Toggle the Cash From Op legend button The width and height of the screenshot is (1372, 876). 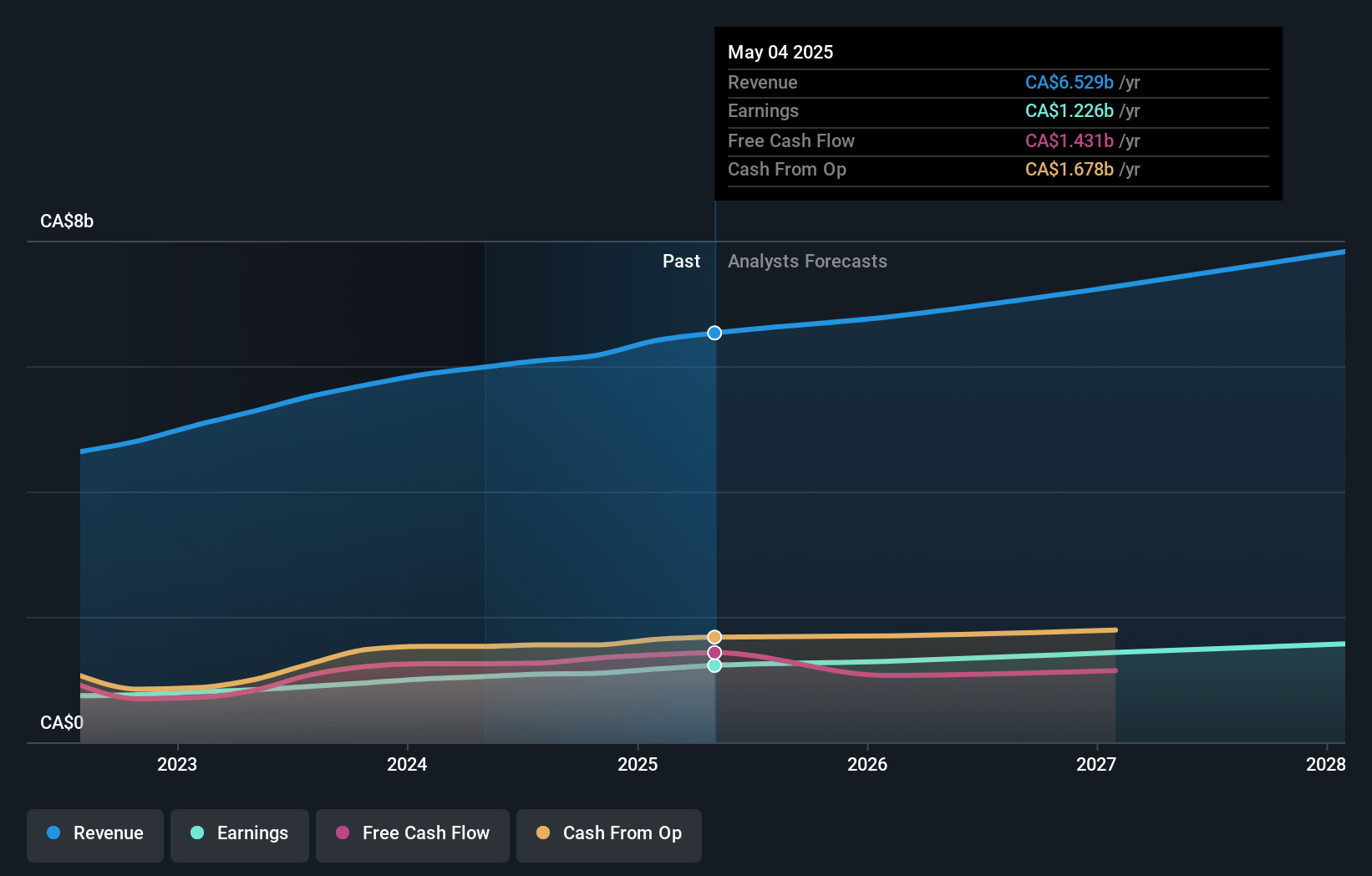(x=609, y=835)
